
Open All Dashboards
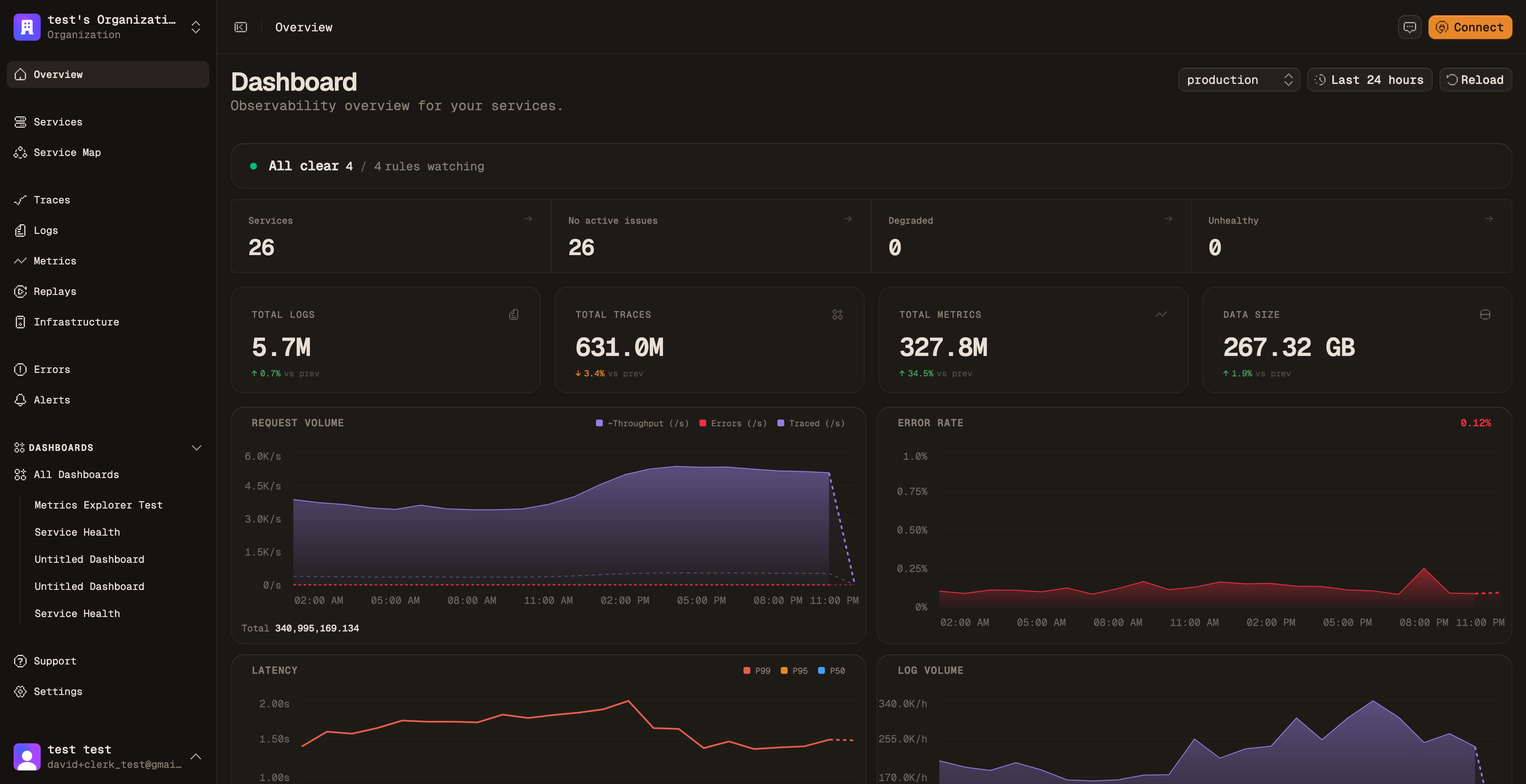(108, 475)
